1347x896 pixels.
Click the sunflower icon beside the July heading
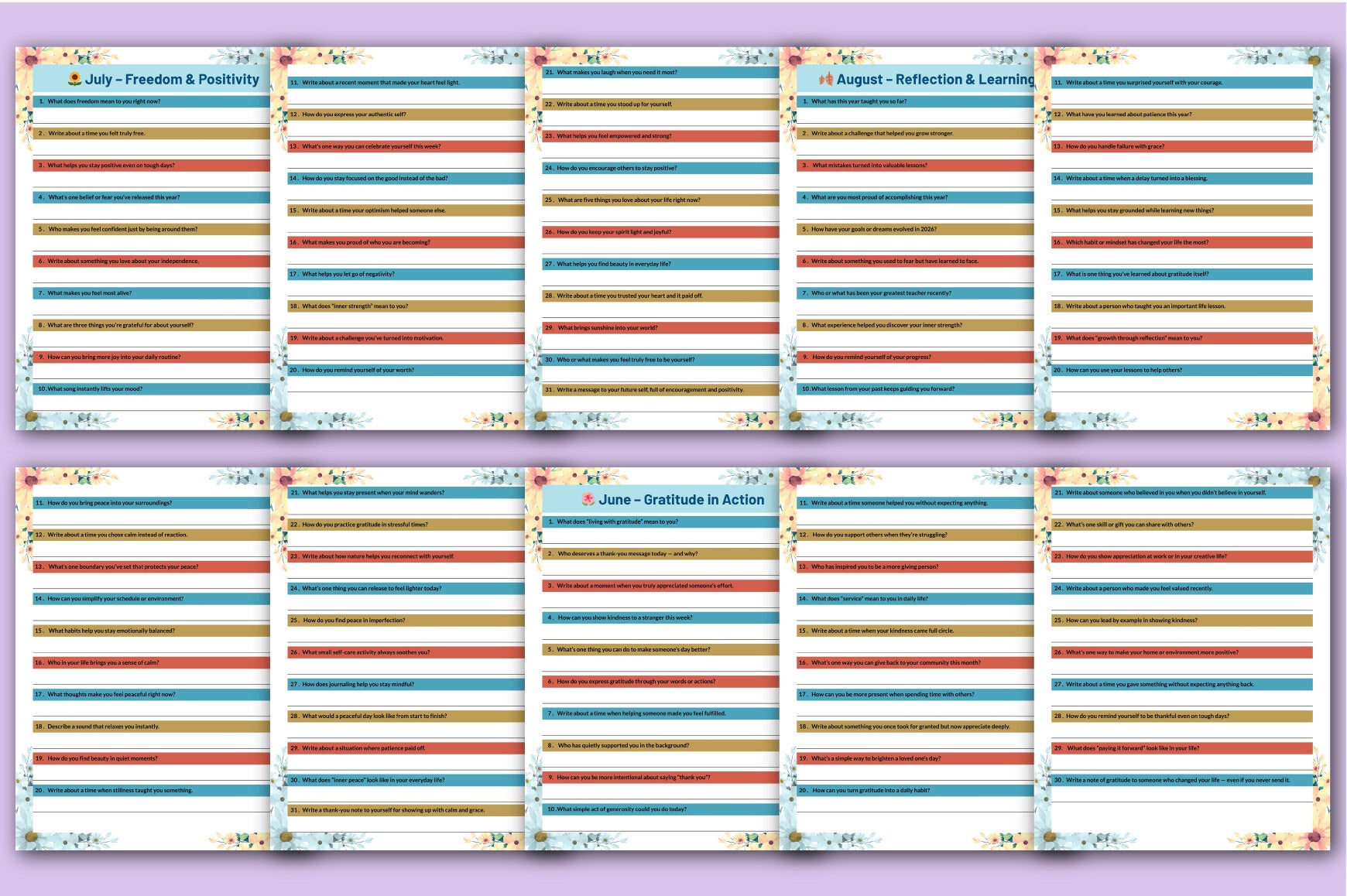pyautogui.click(x=75, y=79)
